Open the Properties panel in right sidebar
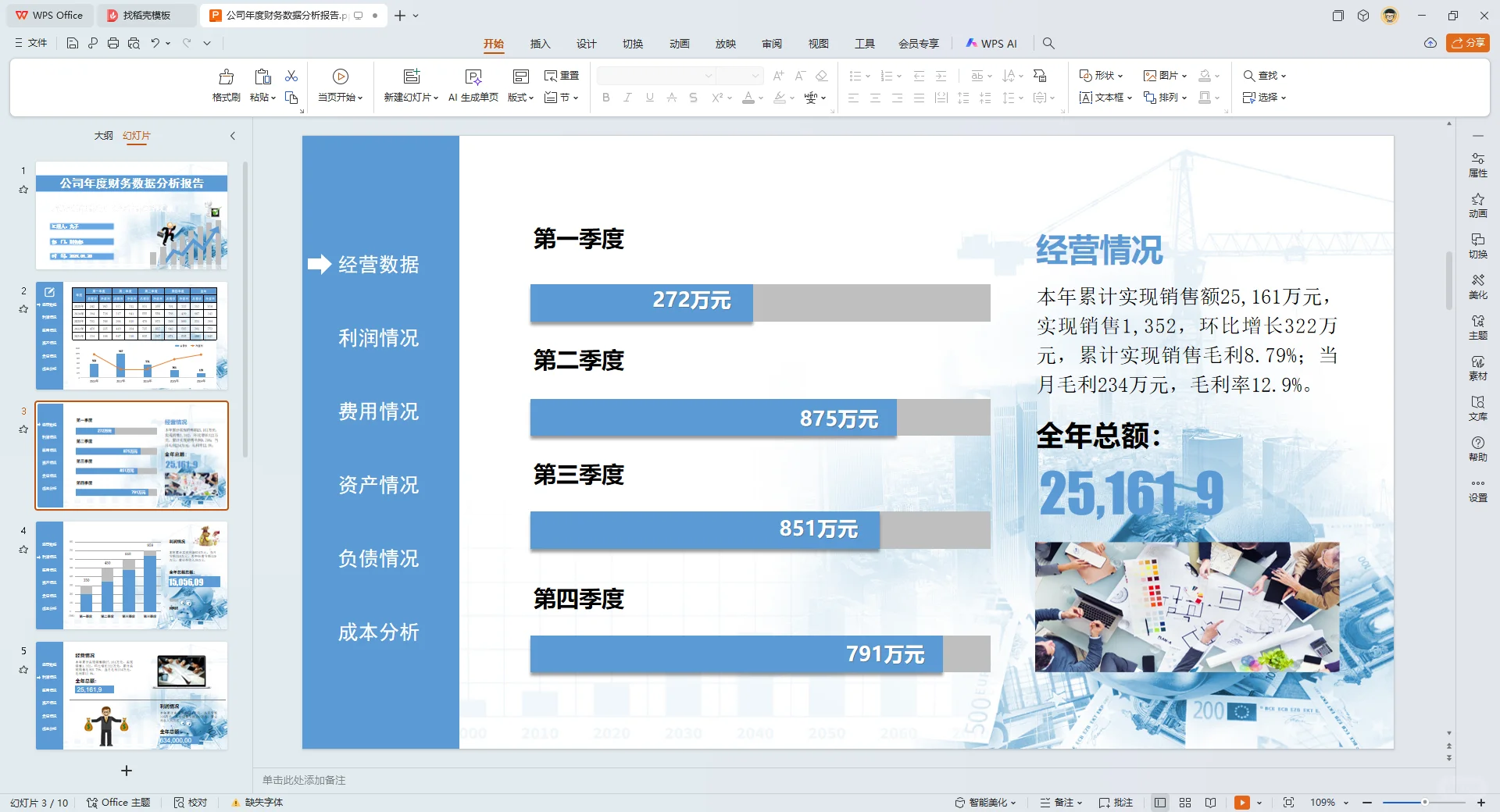 pos(1477,166)
